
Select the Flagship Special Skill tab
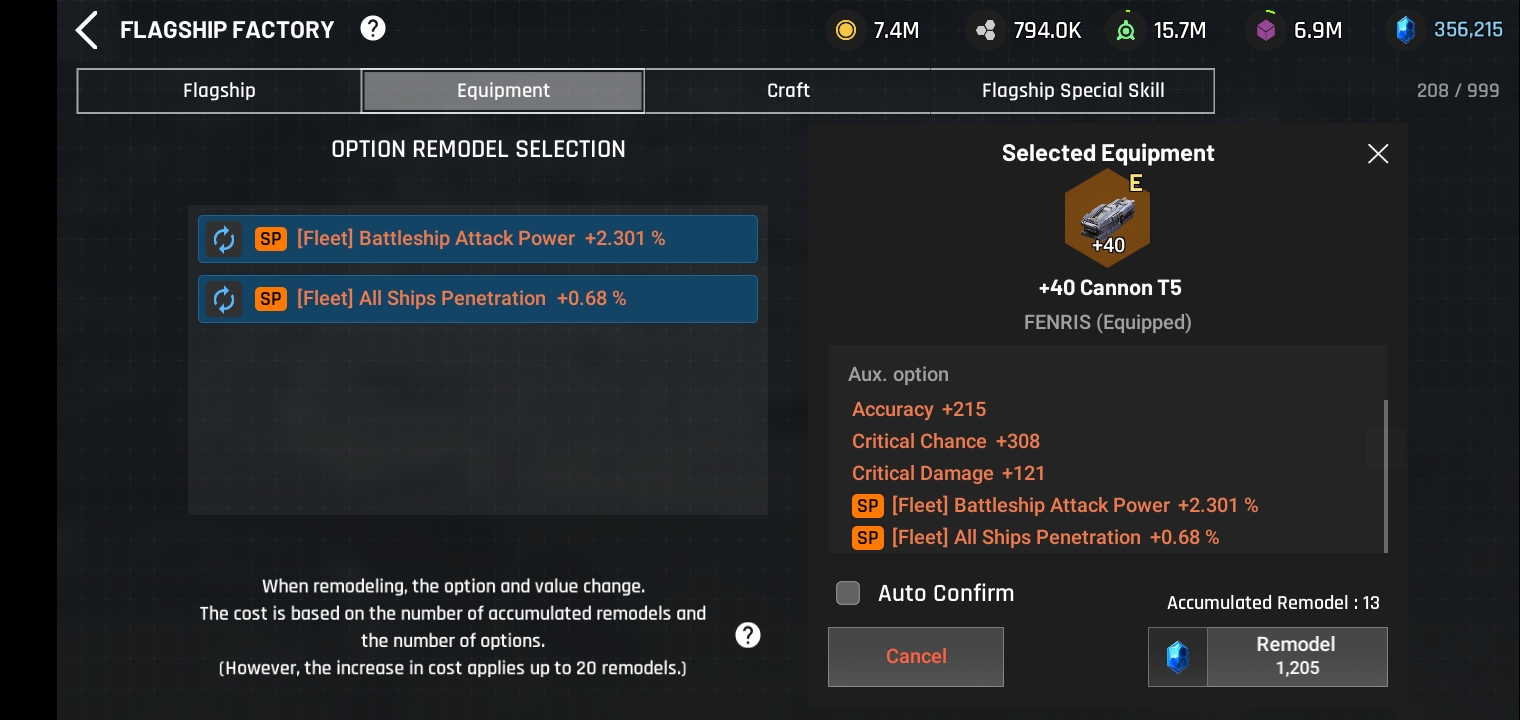pos(1073,91)
